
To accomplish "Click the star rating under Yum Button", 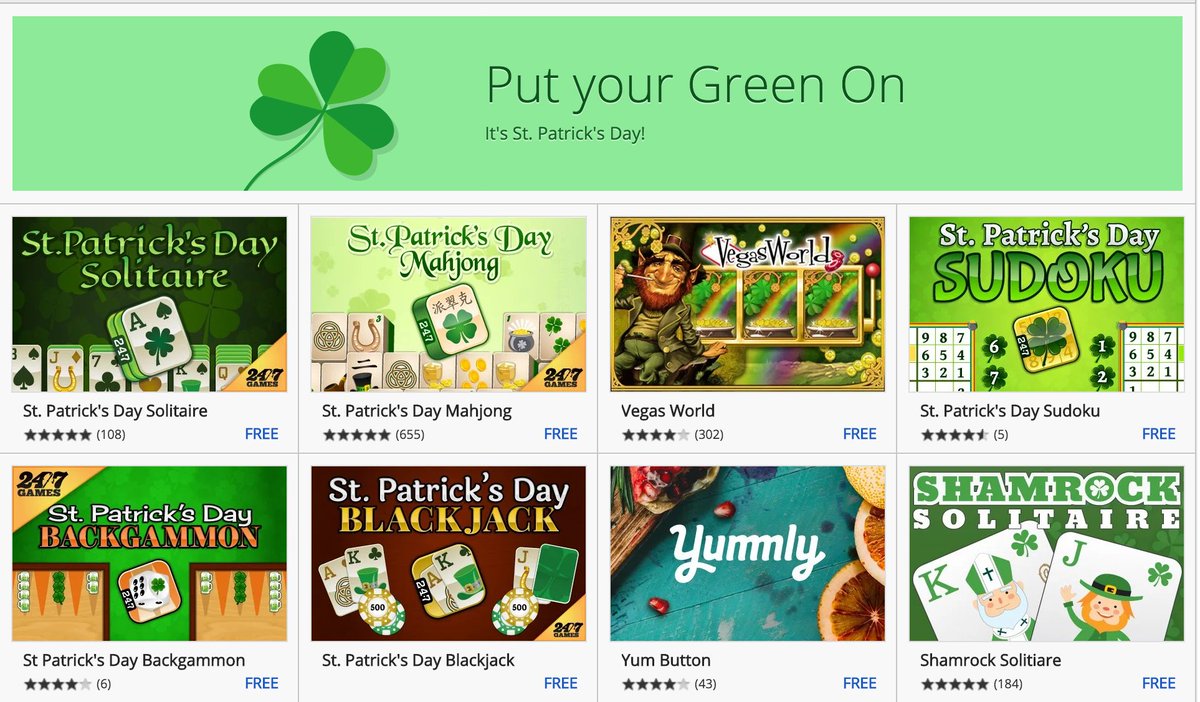I will 655,684.
